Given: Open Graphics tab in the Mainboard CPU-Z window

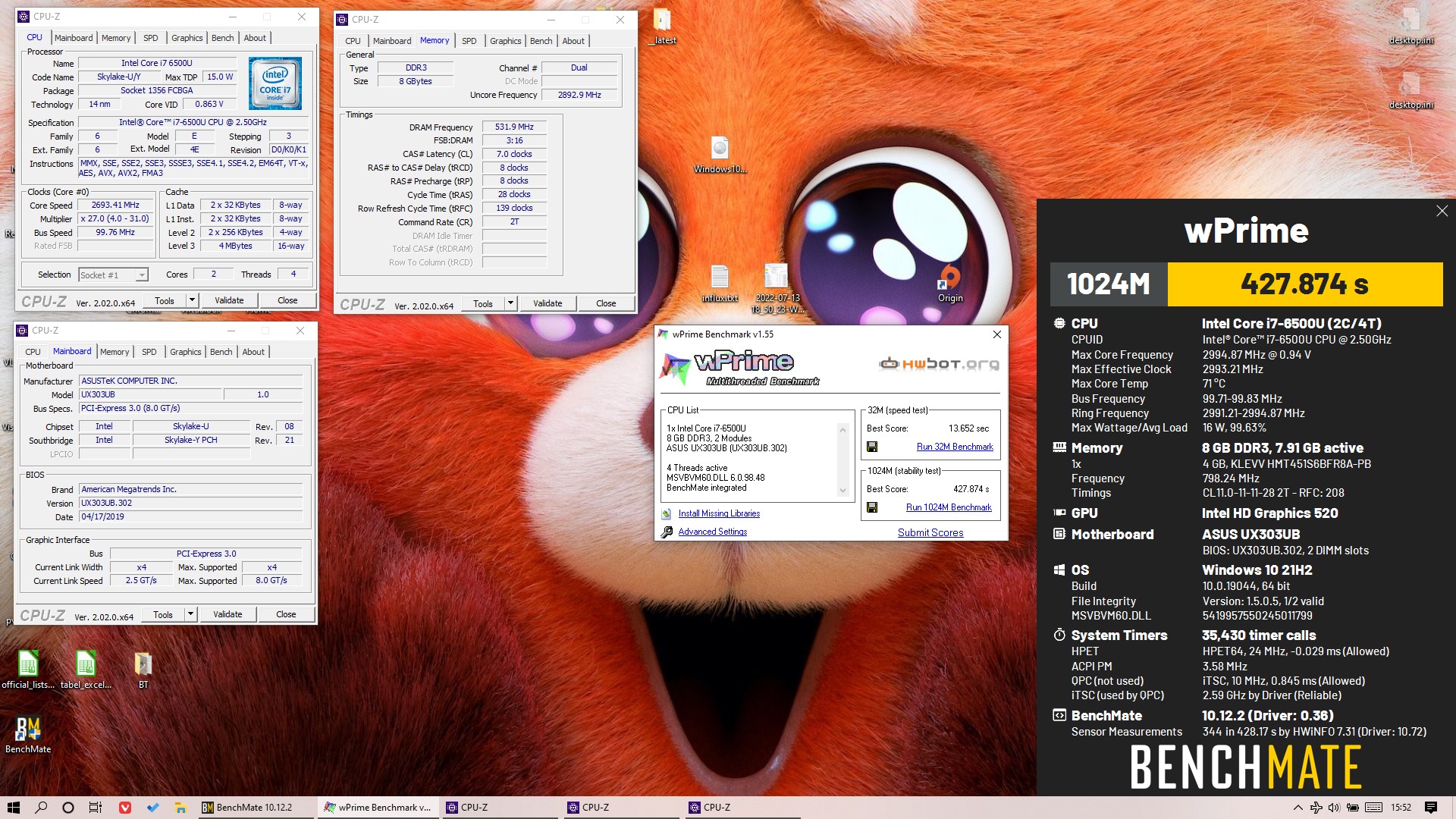Looking at the screenshot, I should pos(186,352).
